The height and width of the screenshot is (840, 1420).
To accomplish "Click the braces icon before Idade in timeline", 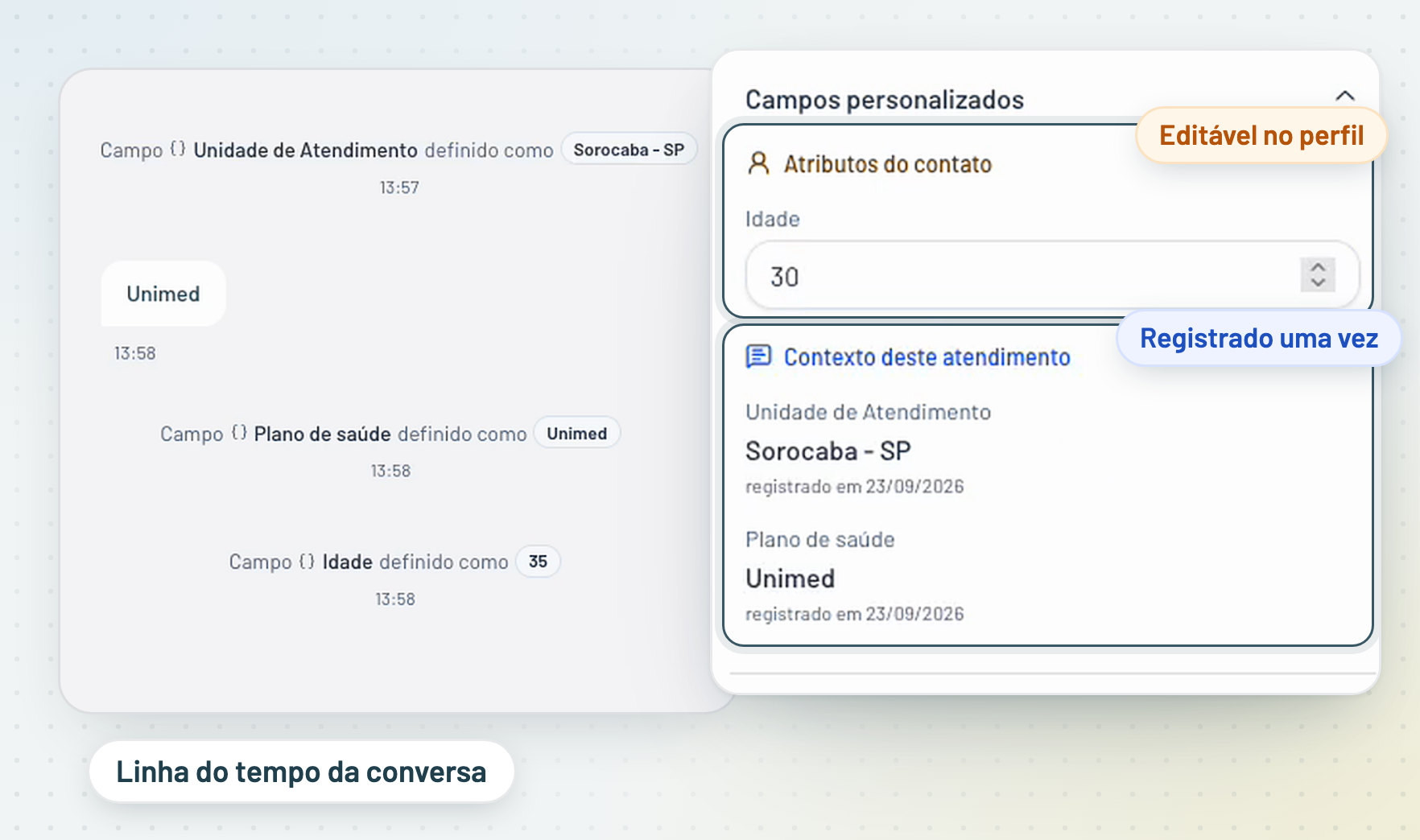I will [x=307, y=561].
